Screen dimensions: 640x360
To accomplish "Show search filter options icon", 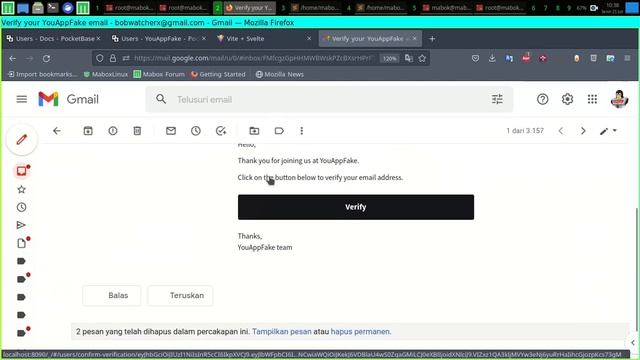I will [497, 99].
